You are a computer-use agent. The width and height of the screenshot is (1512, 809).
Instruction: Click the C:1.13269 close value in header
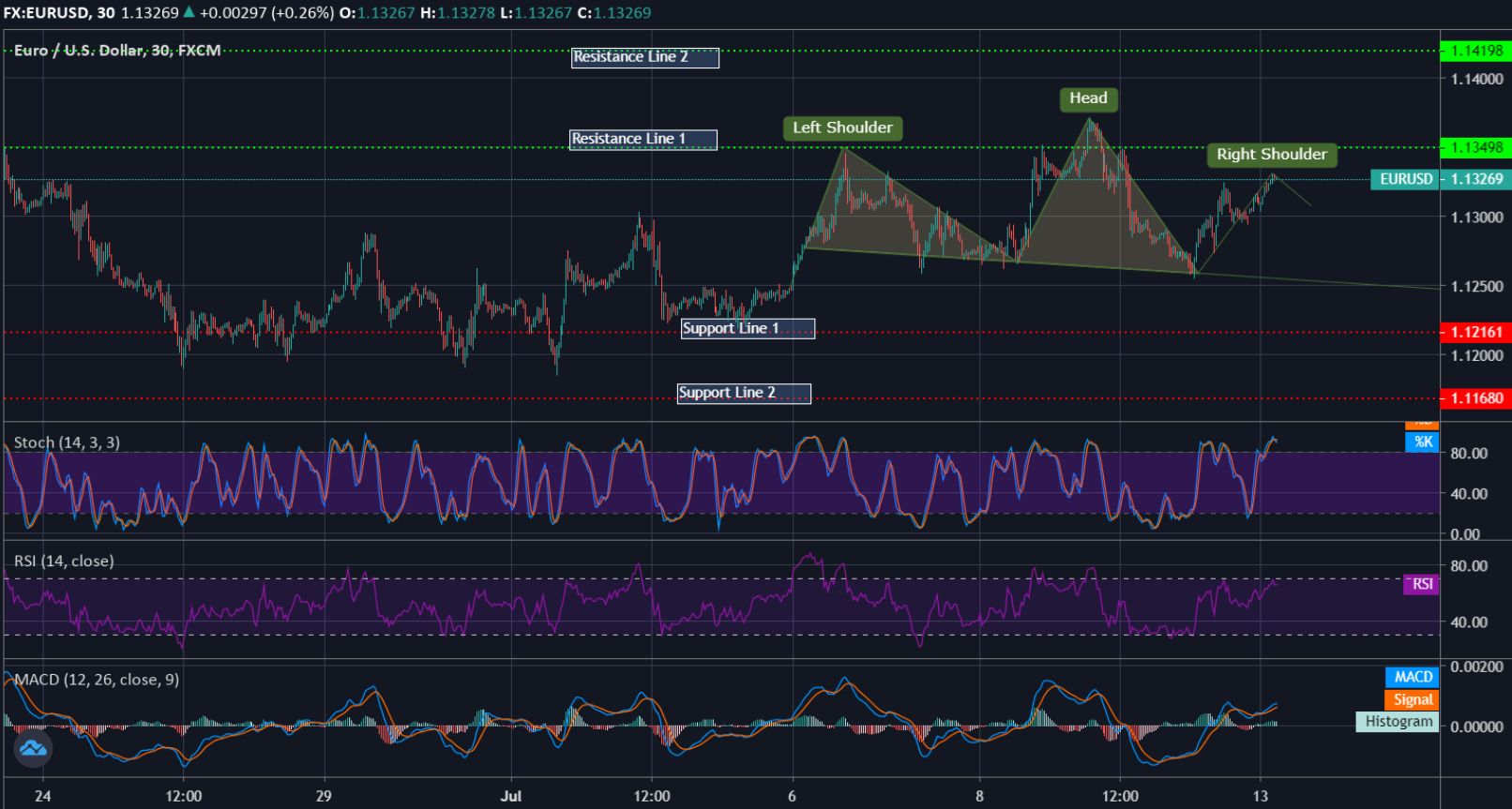pos(613,13)
